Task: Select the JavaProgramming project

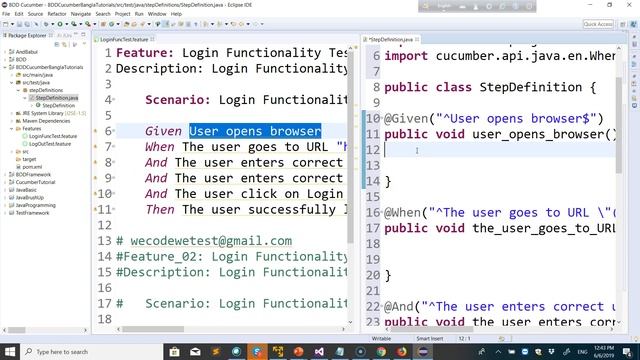Action: (36, 205)
